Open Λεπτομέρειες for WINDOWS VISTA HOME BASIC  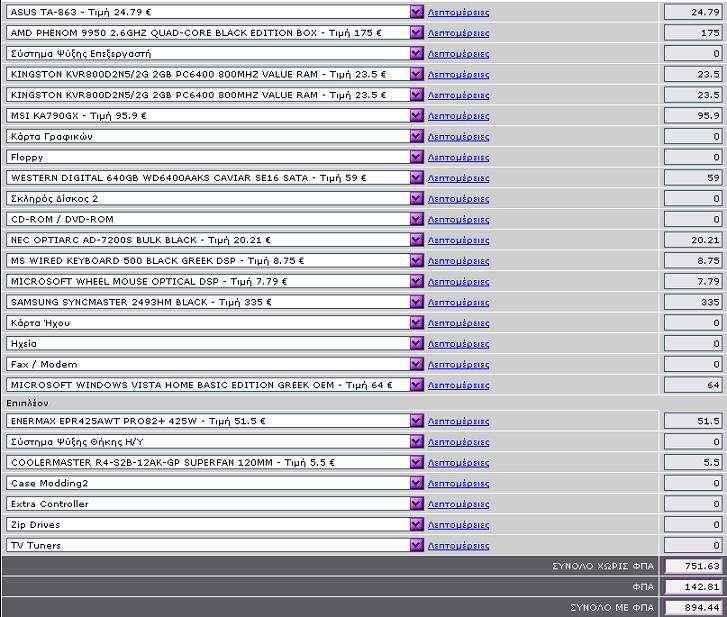(458, 385)
